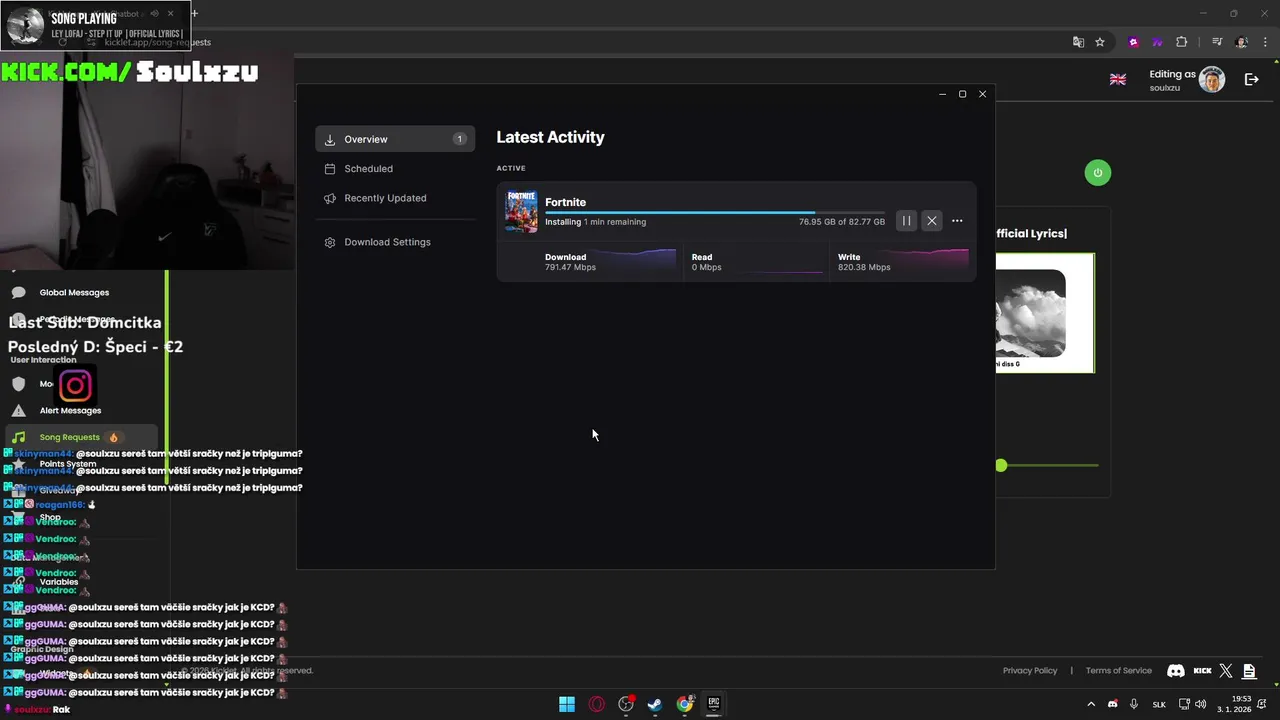The image size is (1280, 720).
Task: Open the document icon in Kicklet footer
Action: point(1249,671)
